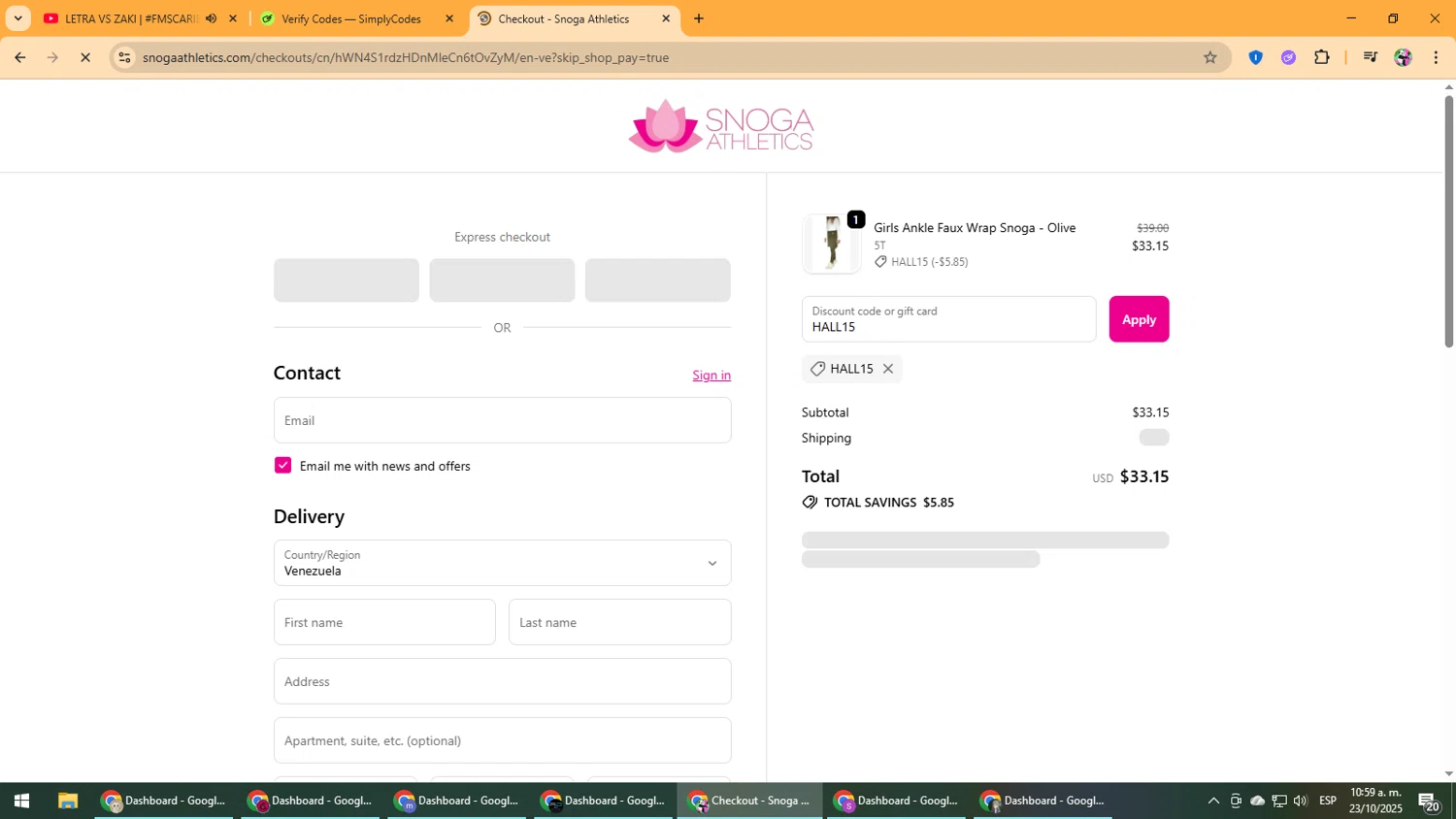
Task: Open the purple circular extension icon
Action: click(1288, 57)
